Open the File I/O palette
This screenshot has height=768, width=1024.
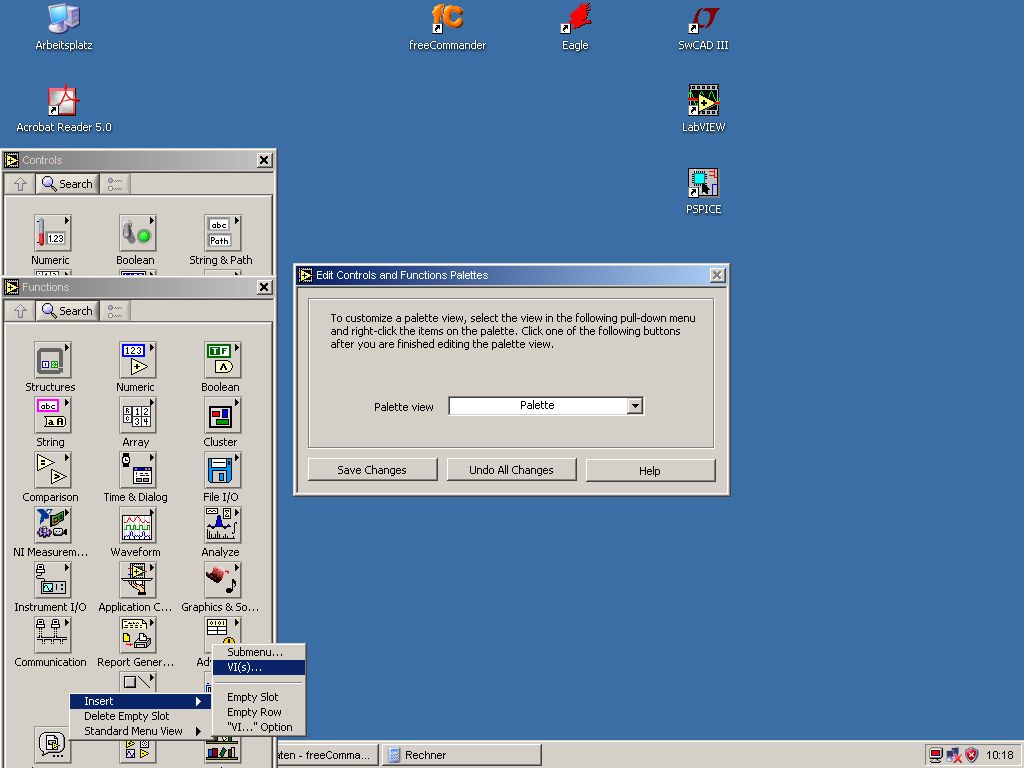[x=222, y=470]
